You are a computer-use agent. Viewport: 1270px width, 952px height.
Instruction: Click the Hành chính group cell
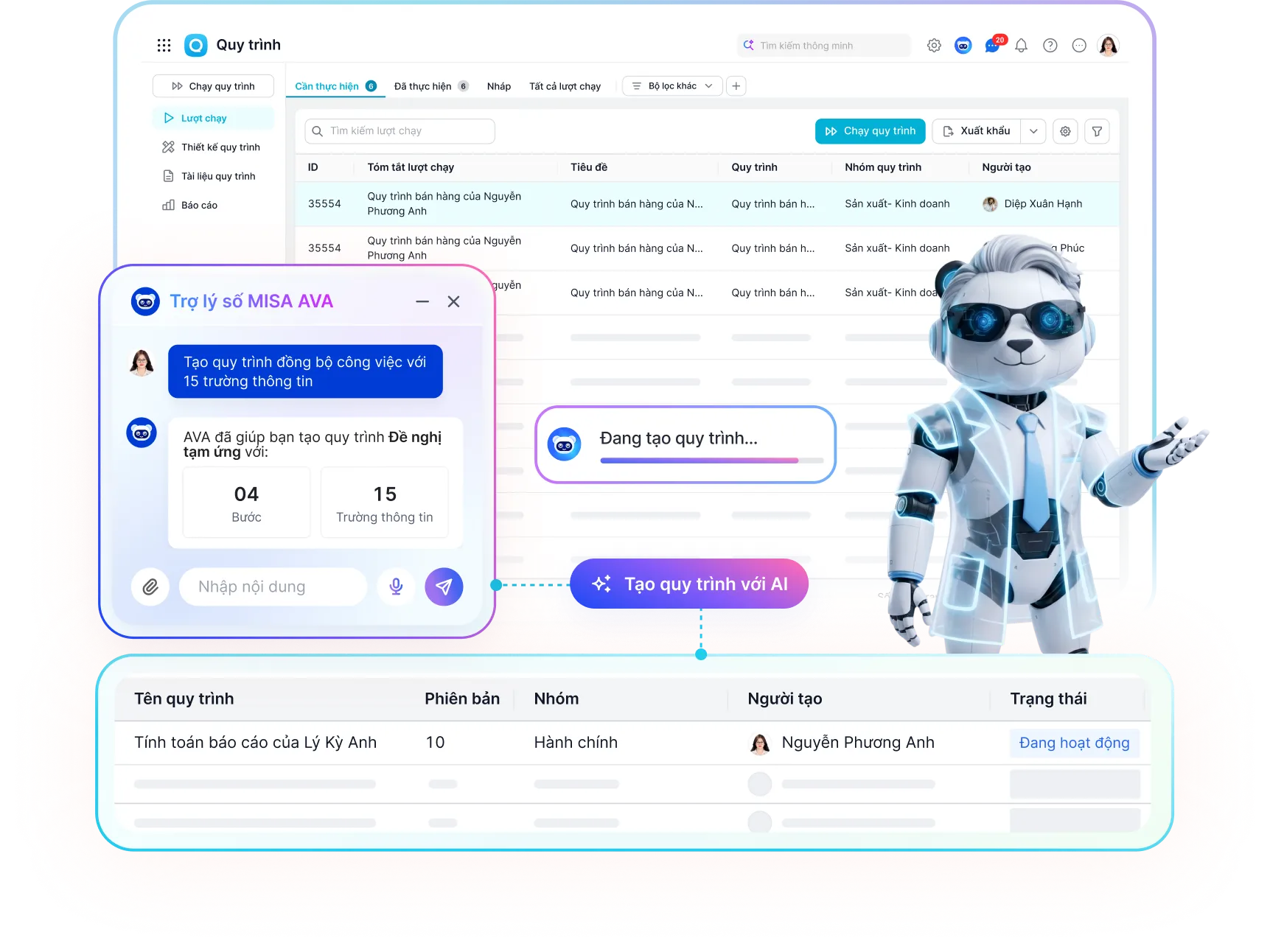pyautogui.click(x=576, y=743)
